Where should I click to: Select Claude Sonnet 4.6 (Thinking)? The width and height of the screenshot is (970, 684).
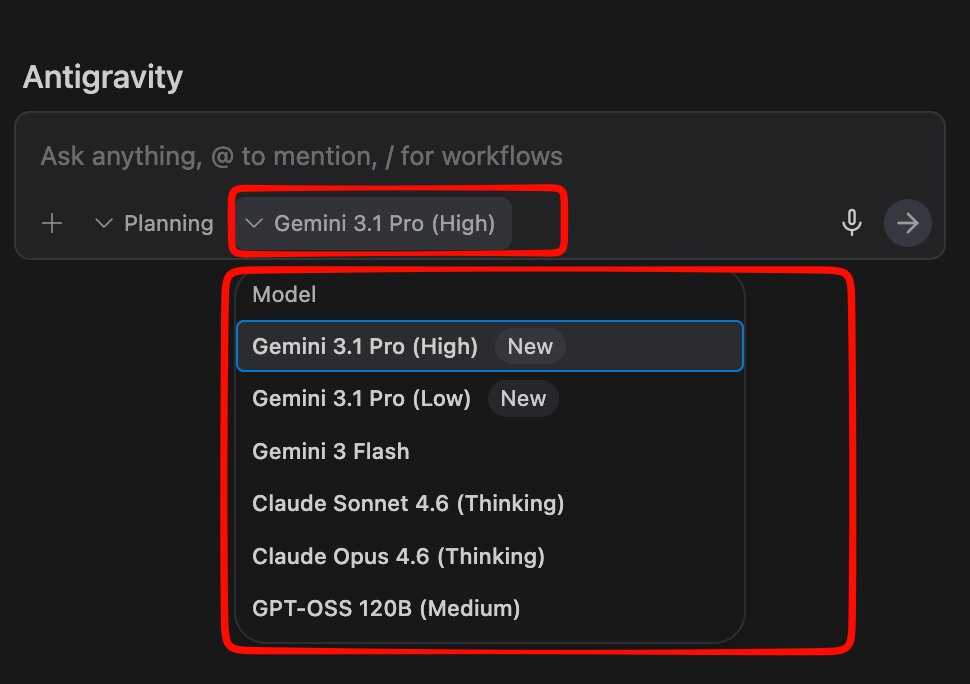pyautogui.click(x=408, y=503)
